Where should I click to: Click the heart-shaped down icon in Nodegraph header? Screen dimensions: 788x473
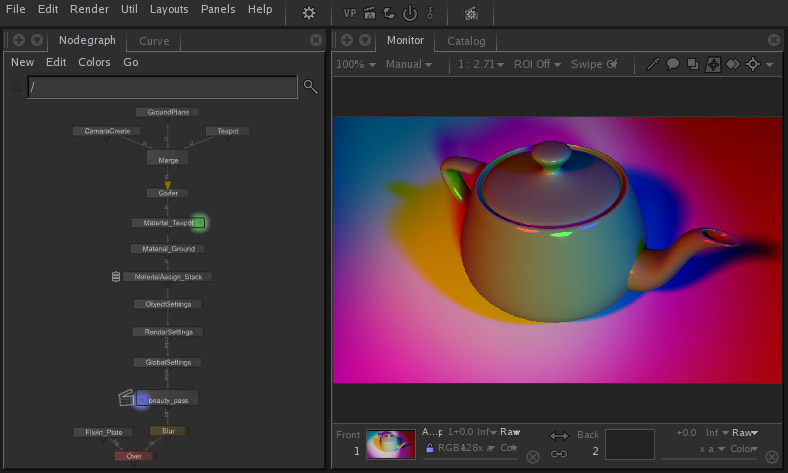pyautogui.click(x=37, y=40)
